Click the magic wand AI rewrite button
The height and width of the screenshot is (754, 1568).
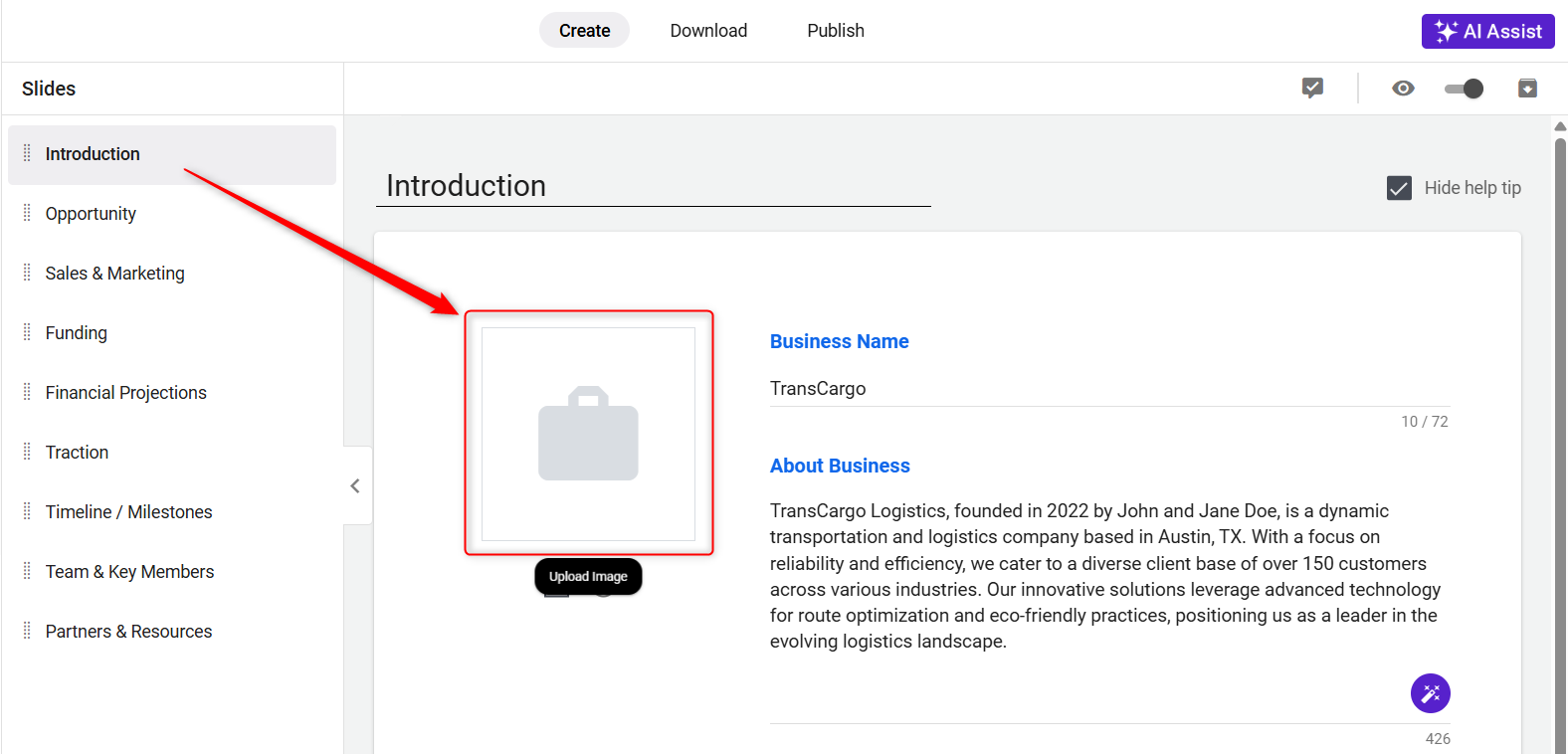[x=1430, y=693]
